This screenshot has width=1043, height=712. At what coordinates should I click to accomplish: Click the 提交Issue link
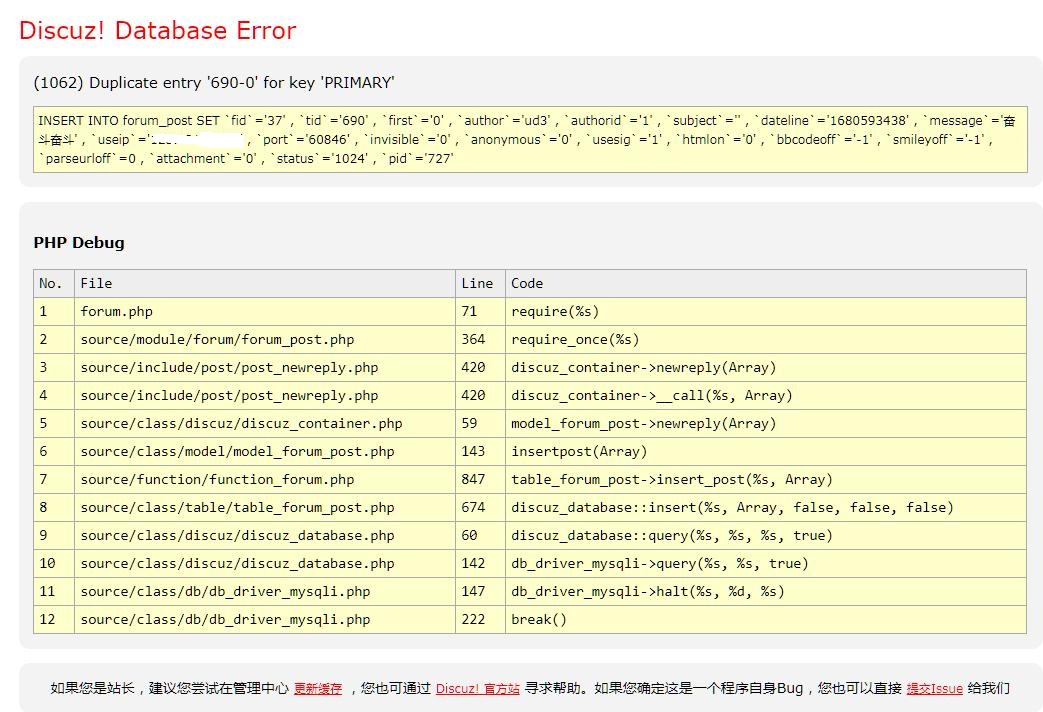point(935,688)
